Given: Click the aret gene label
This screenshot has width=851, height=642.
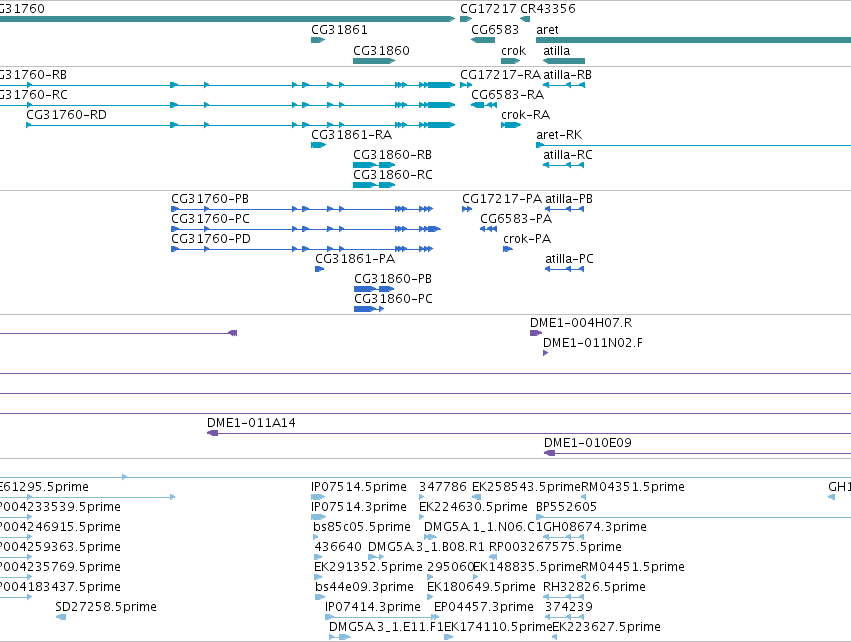Looking at the screenshot, I should pos(547,30).
